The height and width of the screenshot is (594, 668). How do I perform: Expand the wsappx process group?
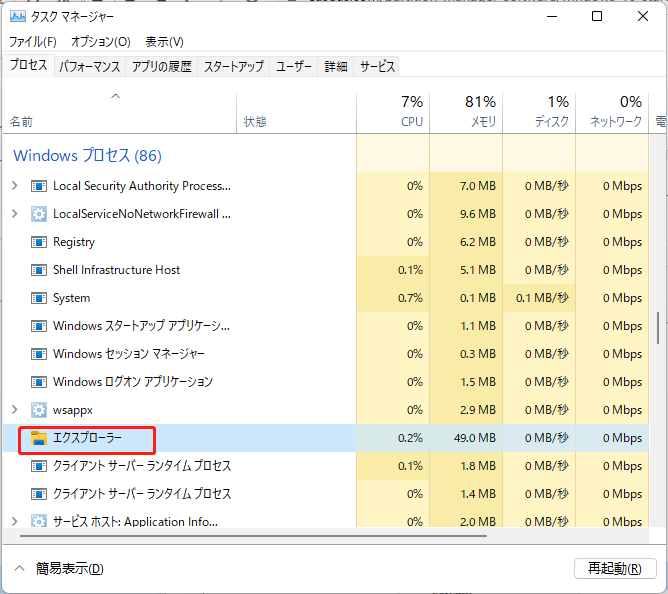14,410
